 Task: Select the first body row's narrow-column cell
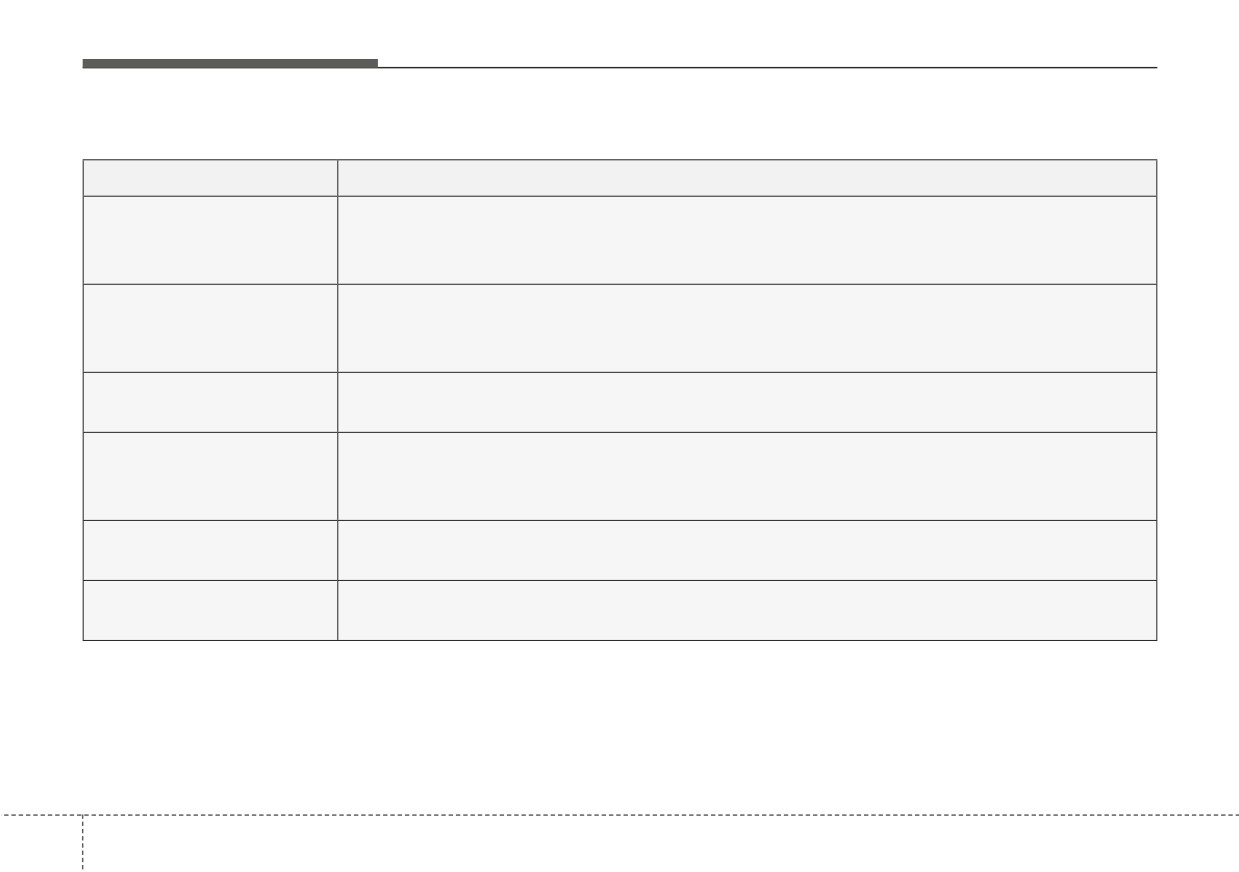(x=210, y=240)
